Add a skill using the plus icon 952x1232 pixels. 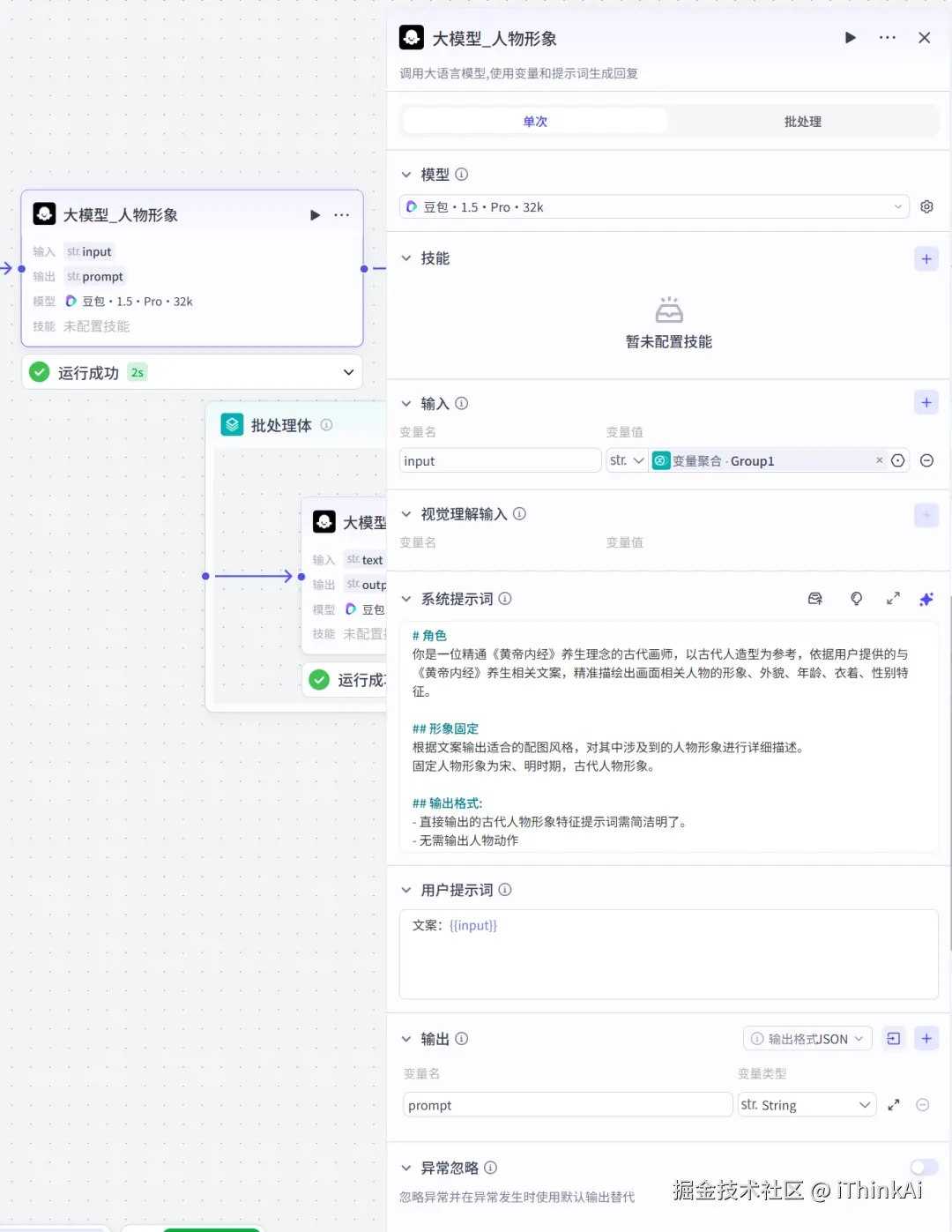[926, 258]
